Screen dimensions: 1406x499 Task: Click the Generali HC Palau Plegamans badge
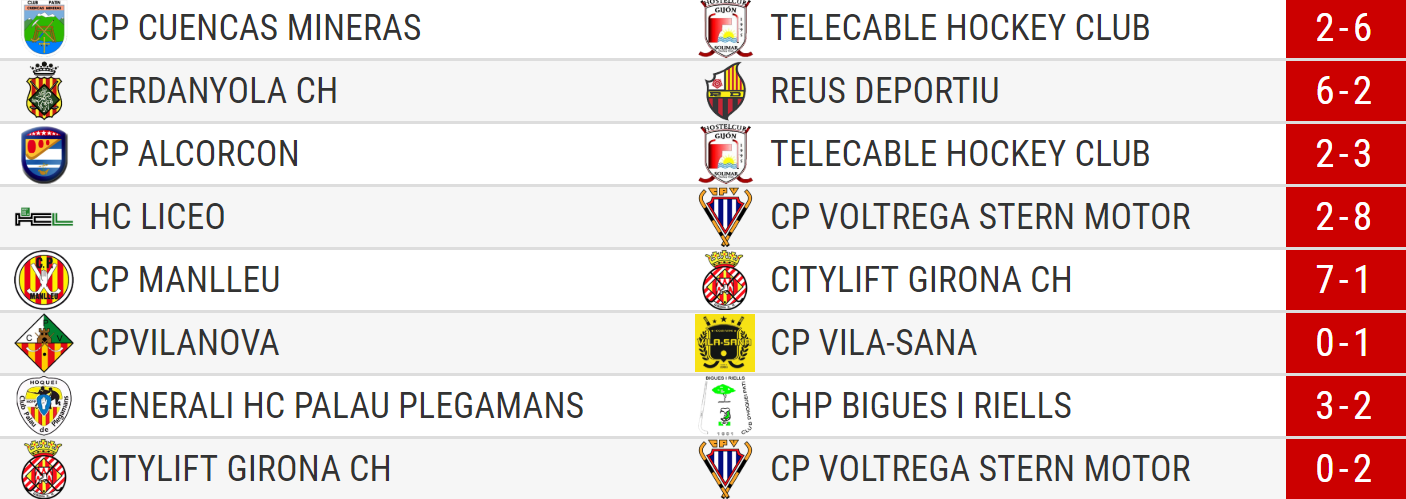coord(44,406)
